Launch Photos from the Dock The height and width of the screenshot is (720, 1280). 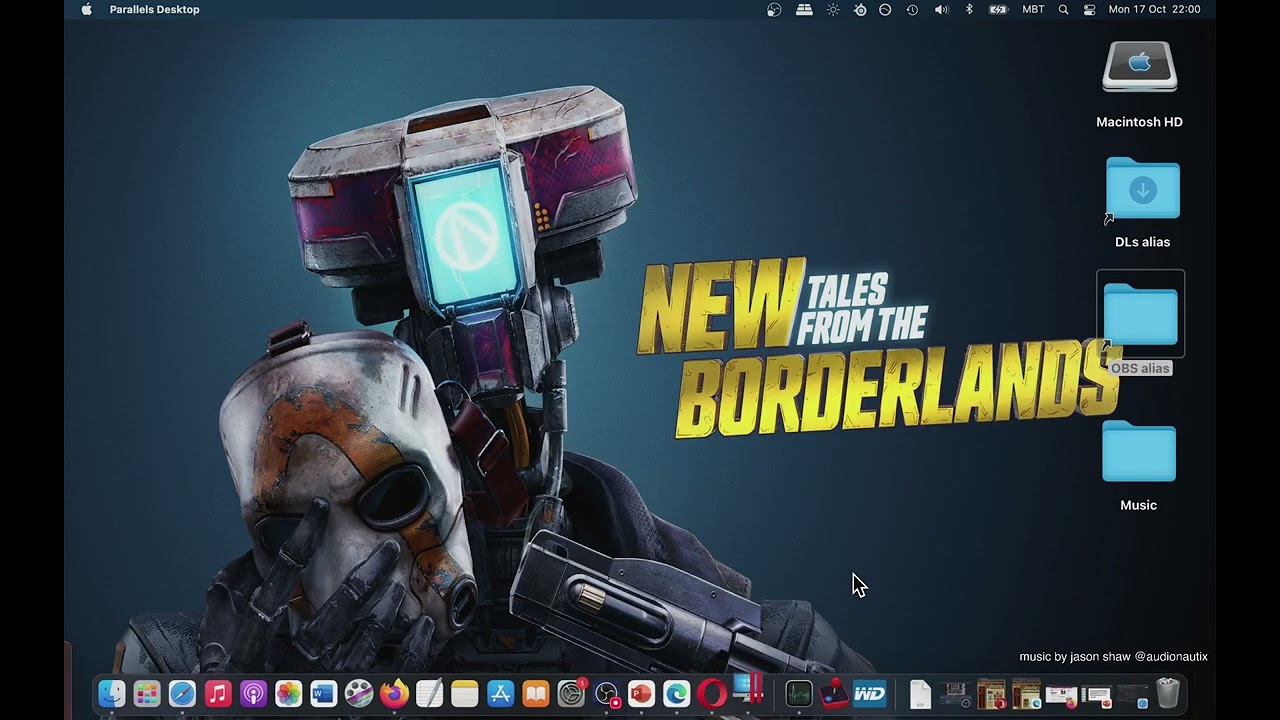pyautogui.click(x=288, y=693)
